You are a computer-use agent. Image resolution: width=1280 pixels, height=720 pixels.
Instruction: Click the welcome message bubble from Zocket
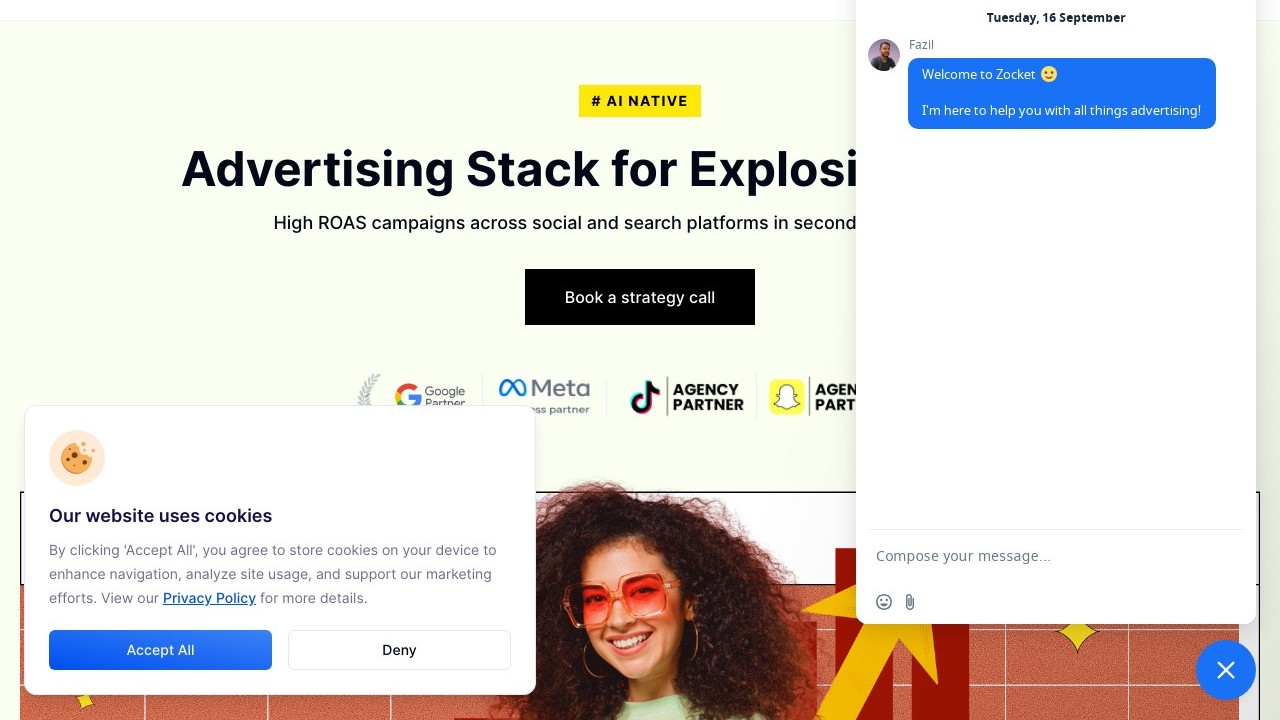tap(1062, 93)
